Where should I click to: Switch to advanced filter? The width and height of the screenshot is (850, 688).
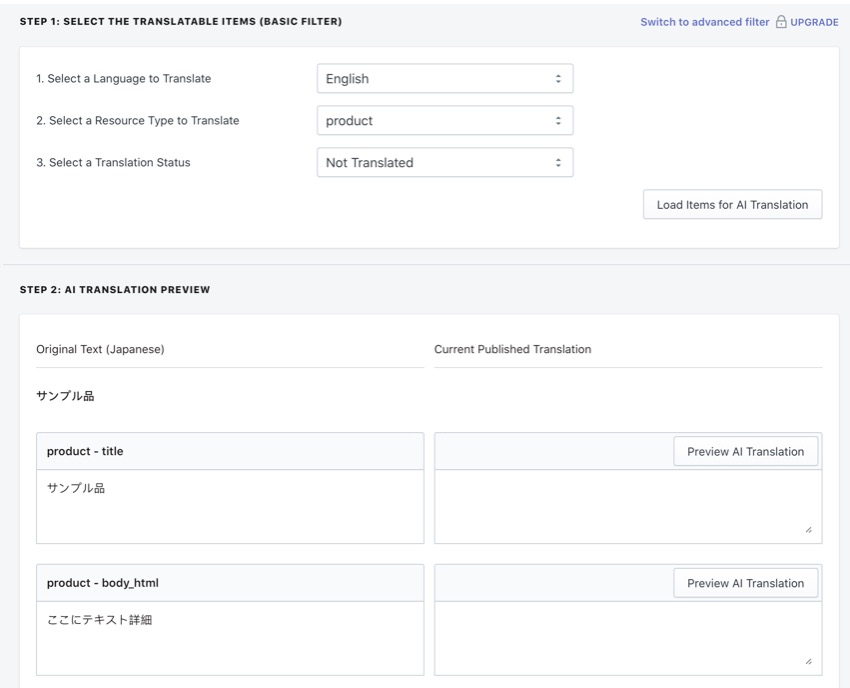point(705,22)
